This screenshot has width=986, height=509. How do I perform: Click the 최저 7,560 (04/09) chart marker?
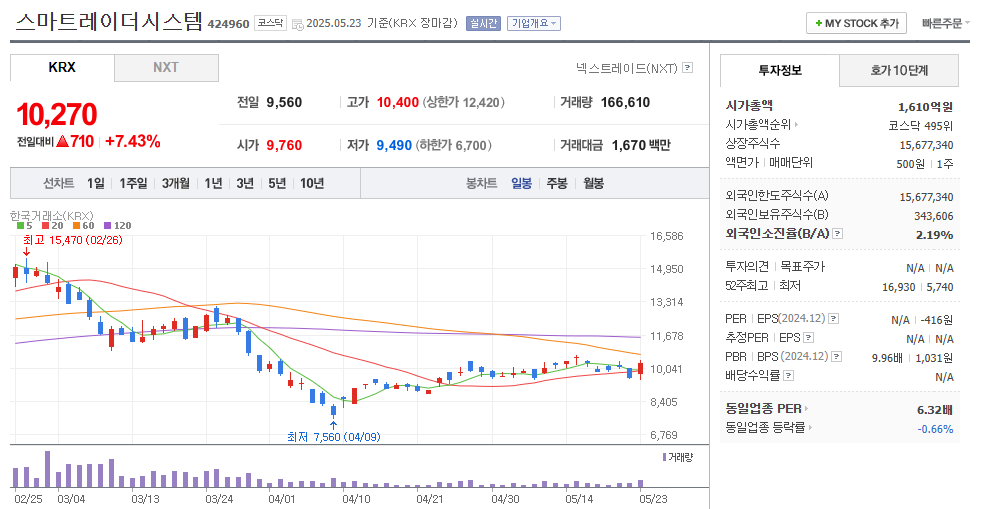click(333, 437)
